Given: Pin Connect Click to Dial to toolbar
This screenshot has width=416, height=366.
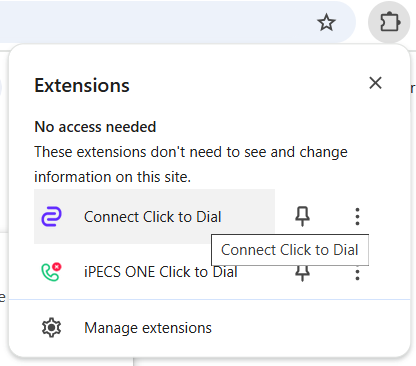Looking at the screenshot, I should pos(302,216).
